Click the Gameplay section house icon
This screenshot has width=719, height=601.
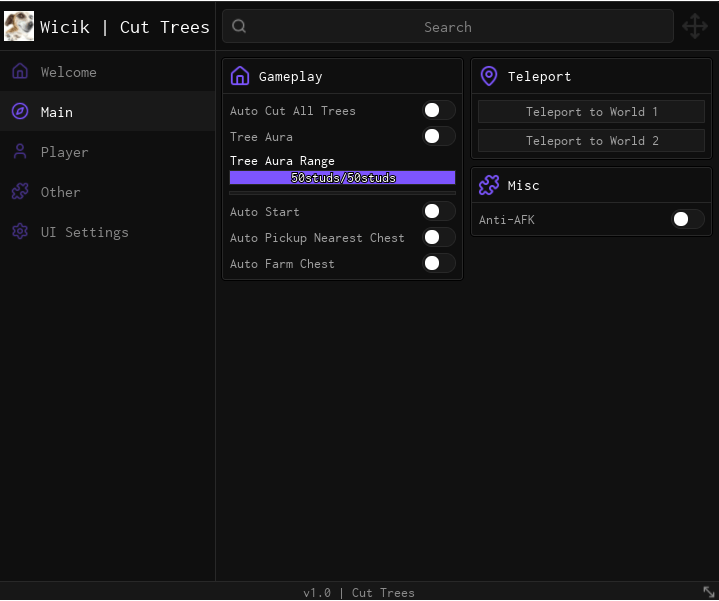pyautogui.click(x=240, y=76)
